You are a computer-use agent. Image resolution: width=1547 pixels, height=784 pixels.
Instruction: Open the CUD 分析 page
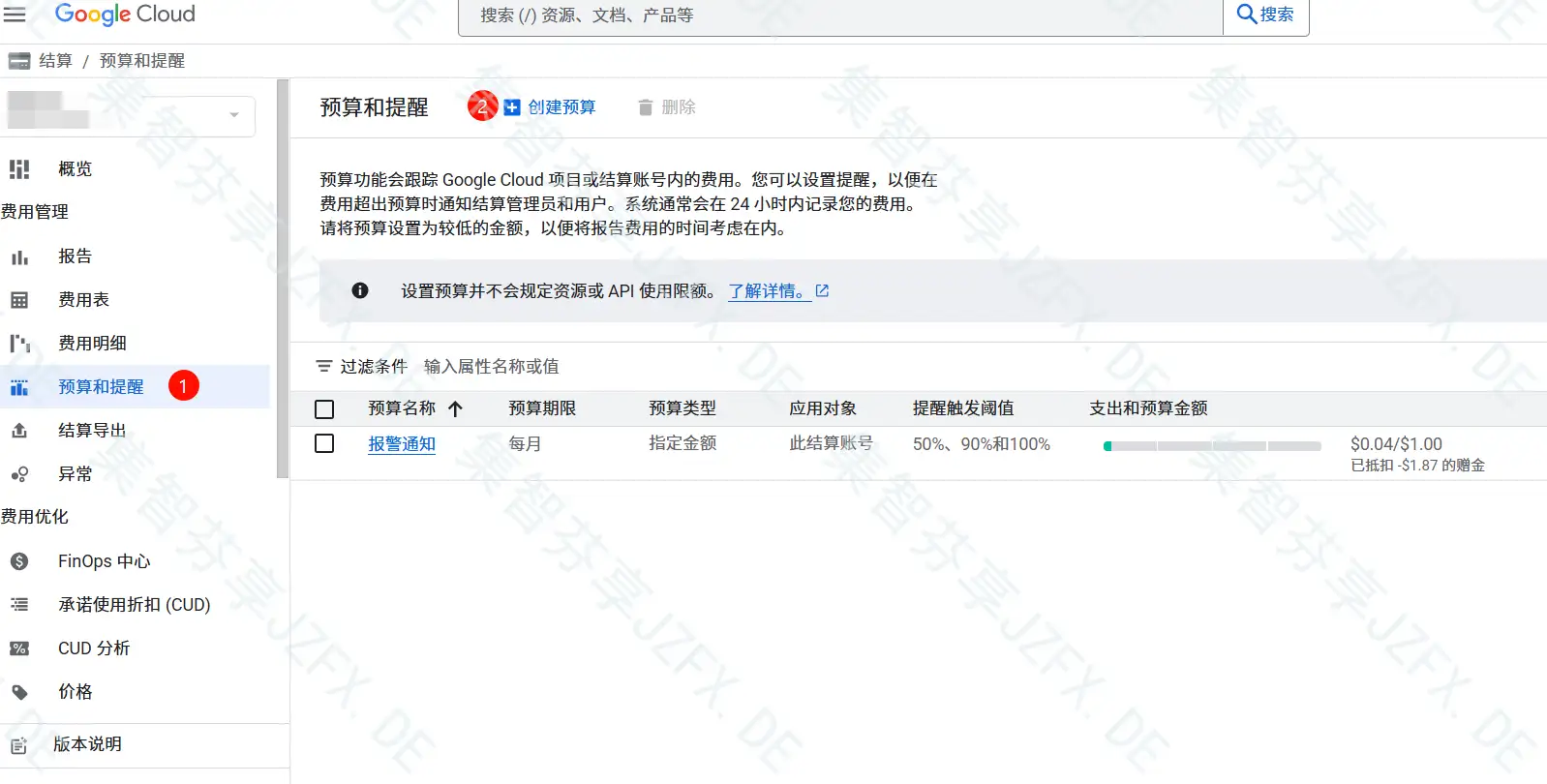click(x=94, y=648)
